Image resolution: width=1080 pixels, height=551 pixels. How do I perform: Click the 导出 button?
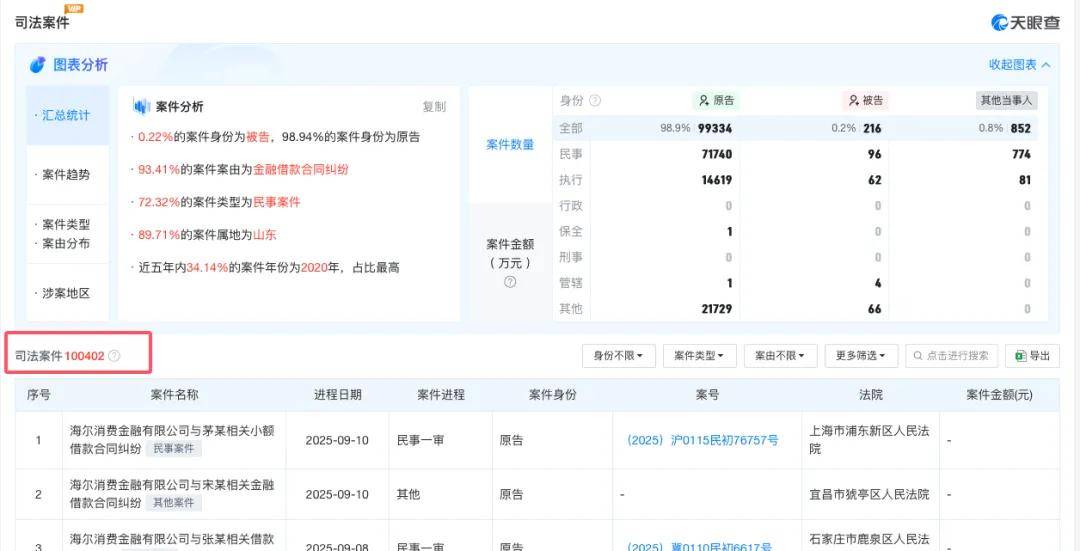pyautogui.click(x=1032, y=356)
